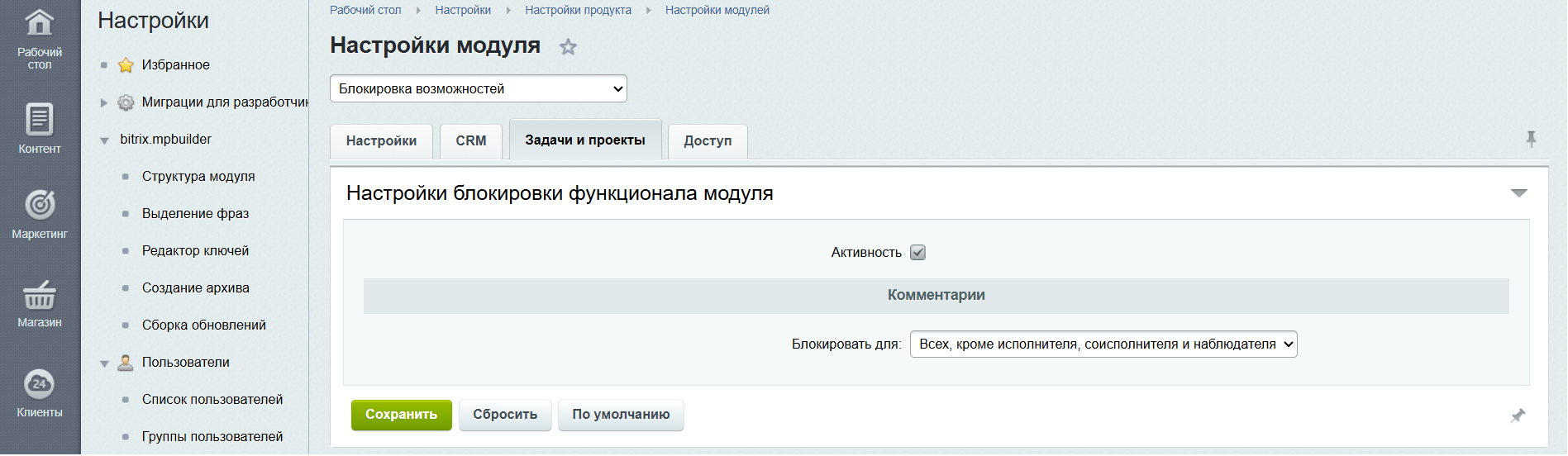Open the Контент section icon
Viewport: 1568px width, 456px height.
coord(40,120)
